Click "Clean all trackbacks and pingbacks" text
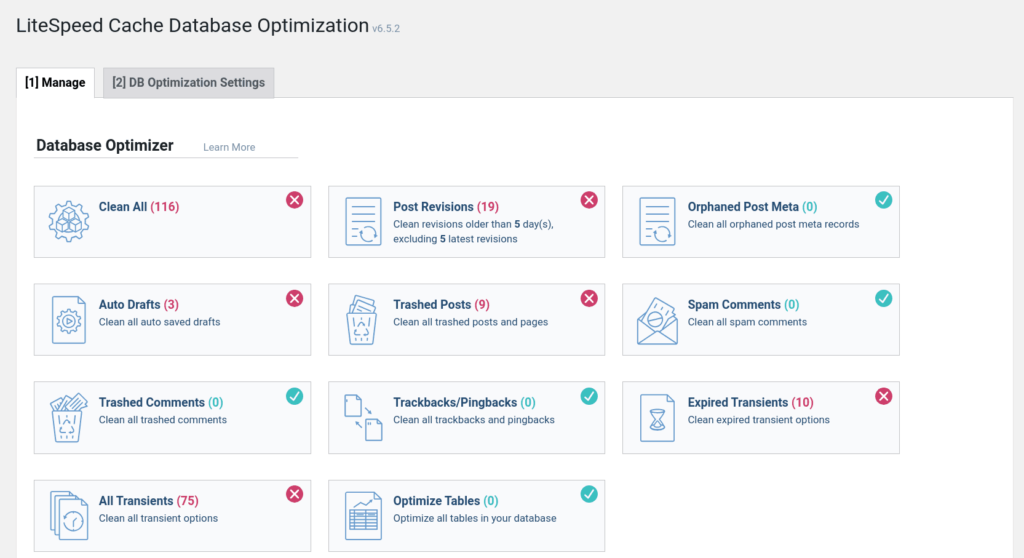 click(x=473, y=420)
